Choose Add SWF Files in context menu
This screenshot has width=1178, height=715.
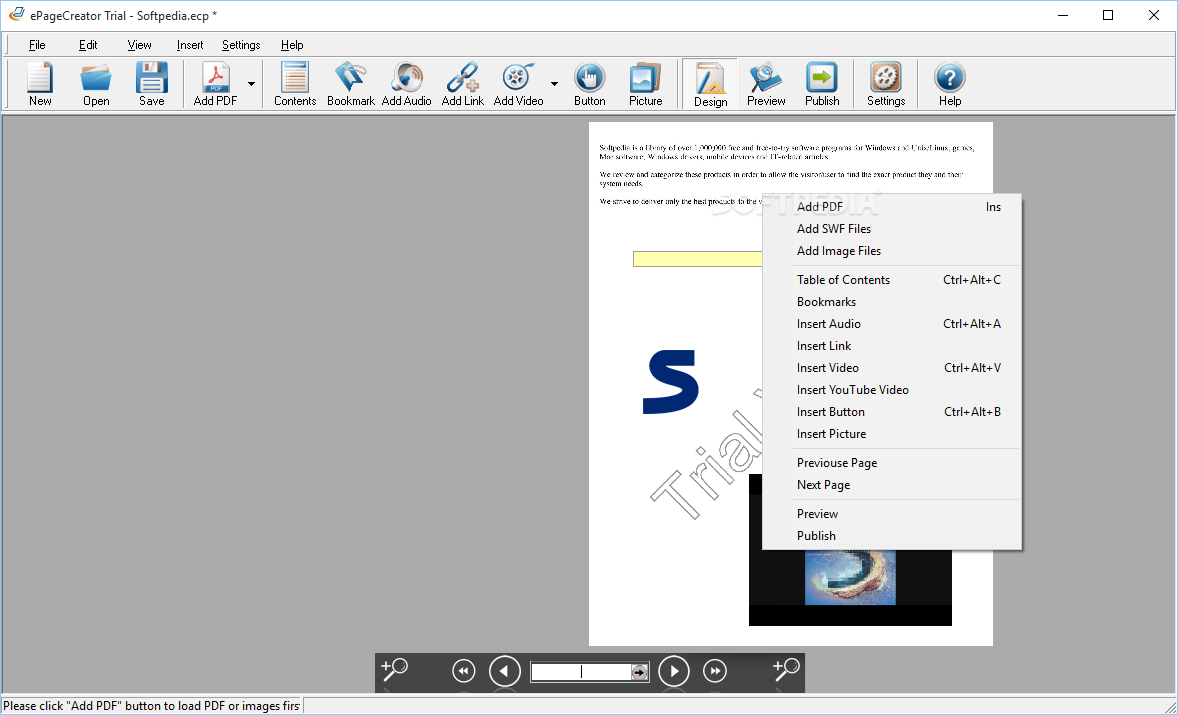[892, 229]
